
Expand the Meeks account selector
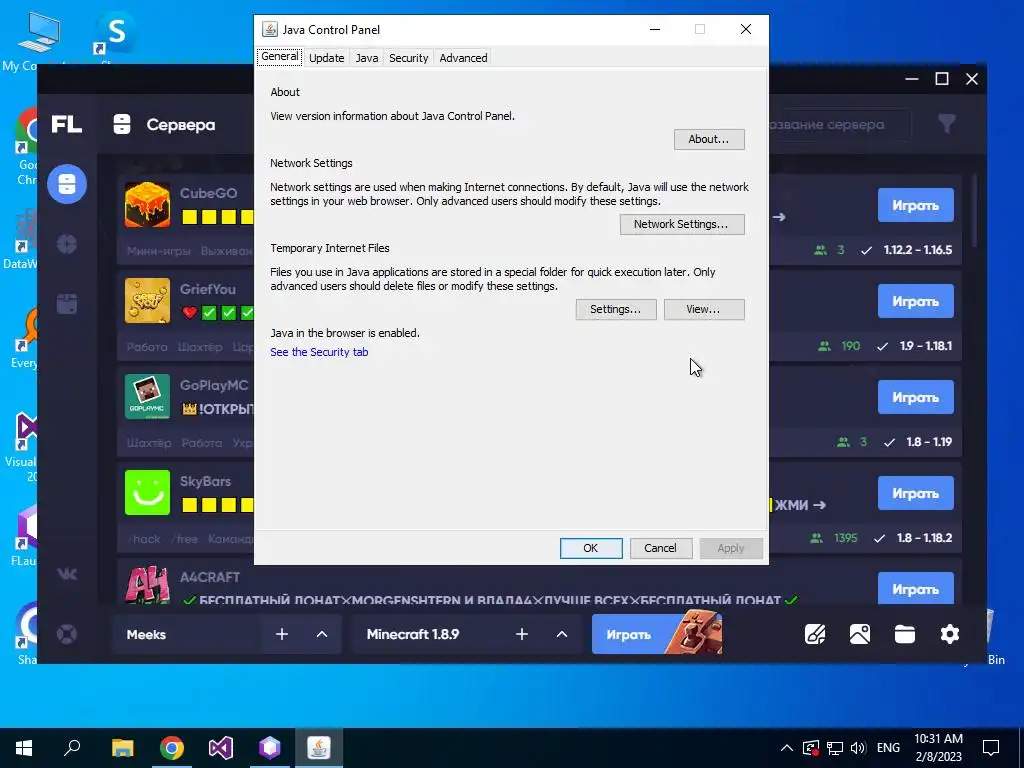pyautogui.click(x=322, y=634)
